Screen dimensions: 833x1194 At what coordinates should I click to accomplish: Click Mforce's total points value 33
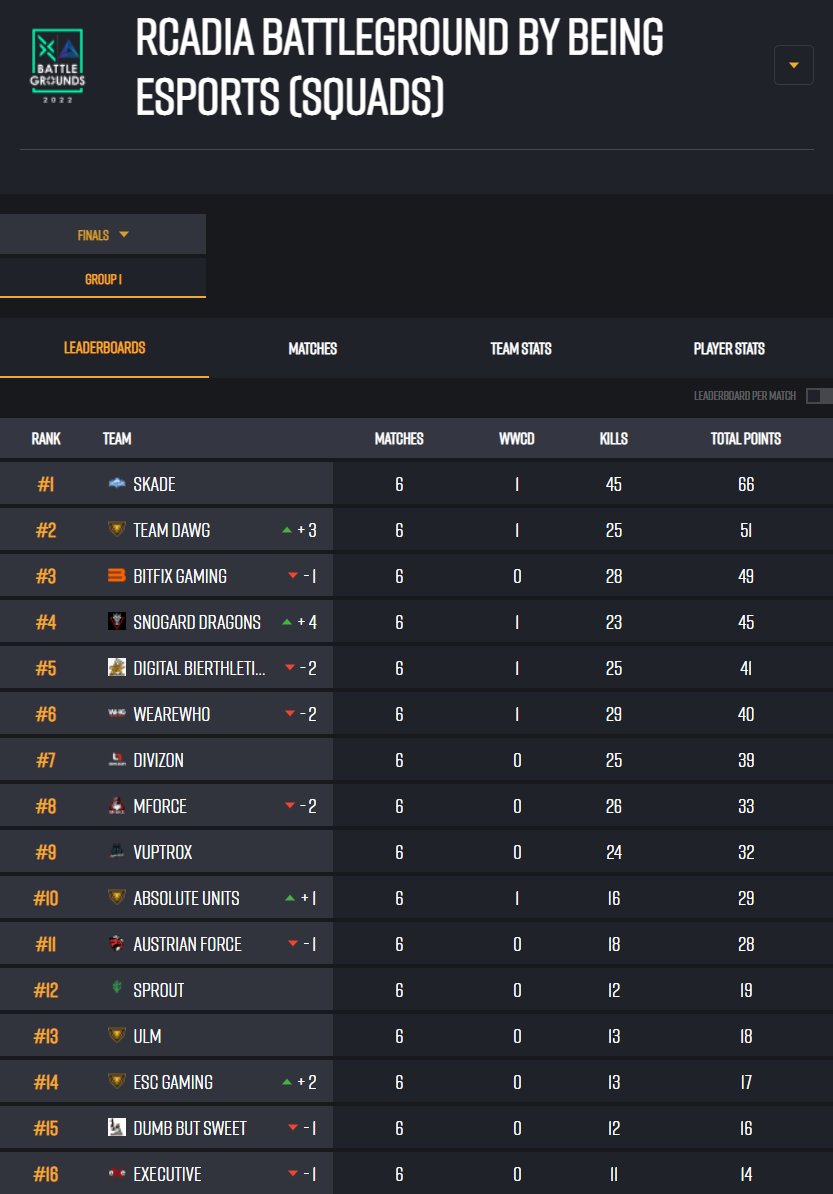pos(745,806)
